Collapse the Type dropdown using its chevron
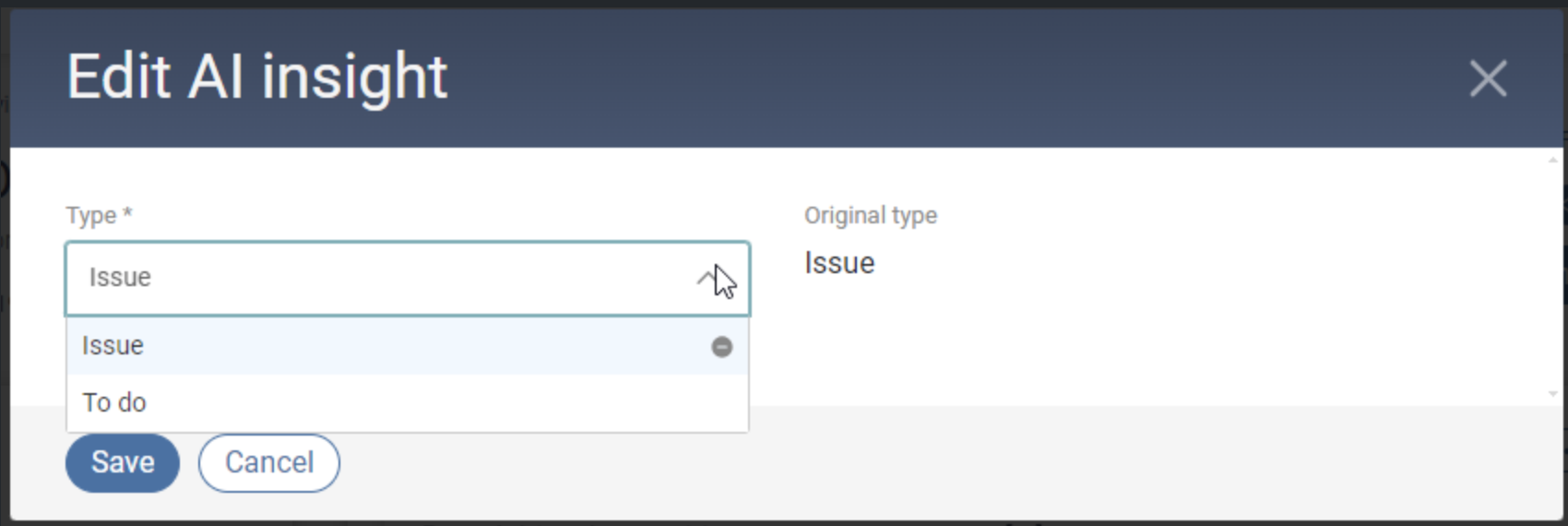1568x526 pixels. tap(707, 278)
